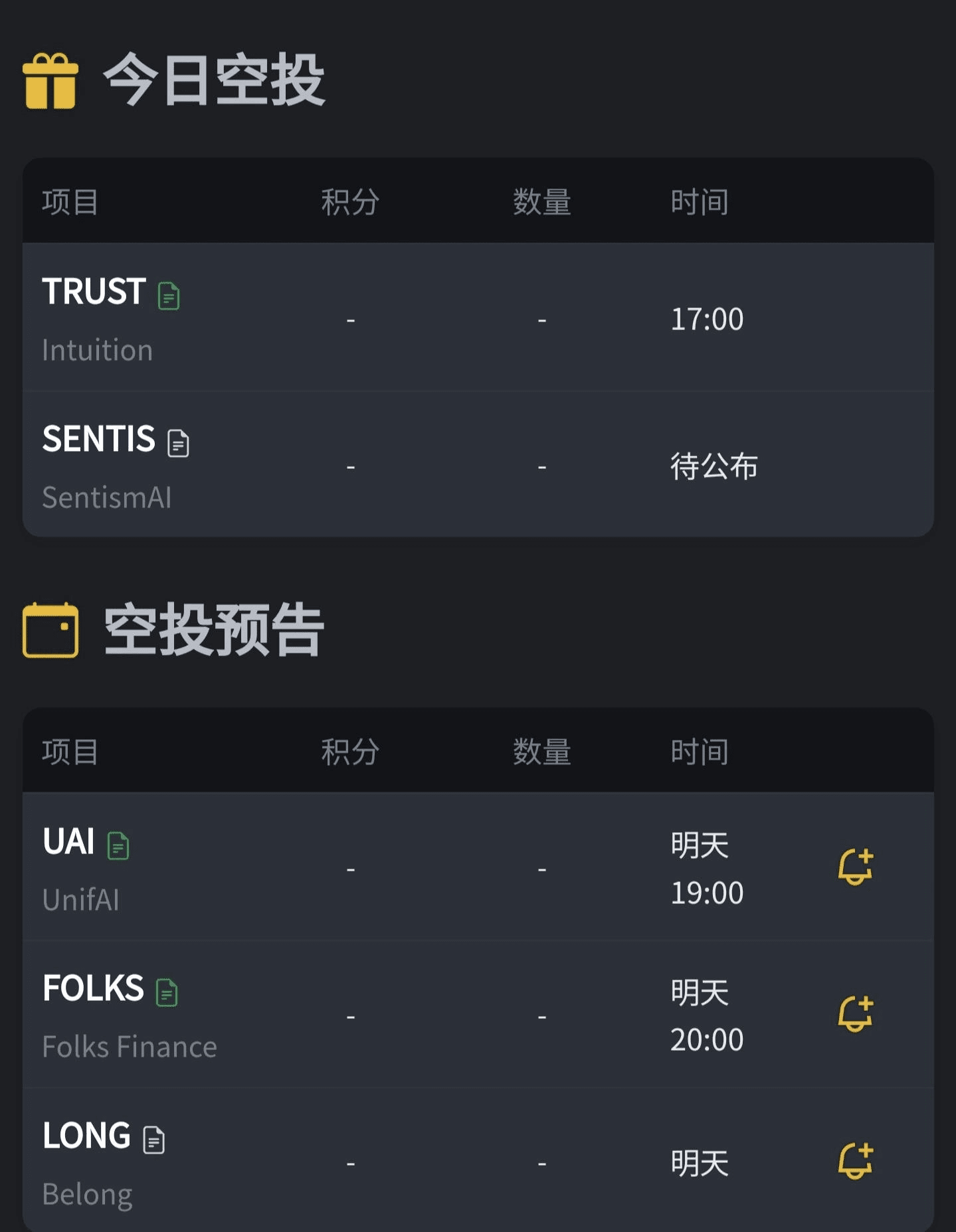Screen dimensions: 956x1232
Task: Click the document icon next to TRUST
Action: pyautogui.click(x=169, y=296)
